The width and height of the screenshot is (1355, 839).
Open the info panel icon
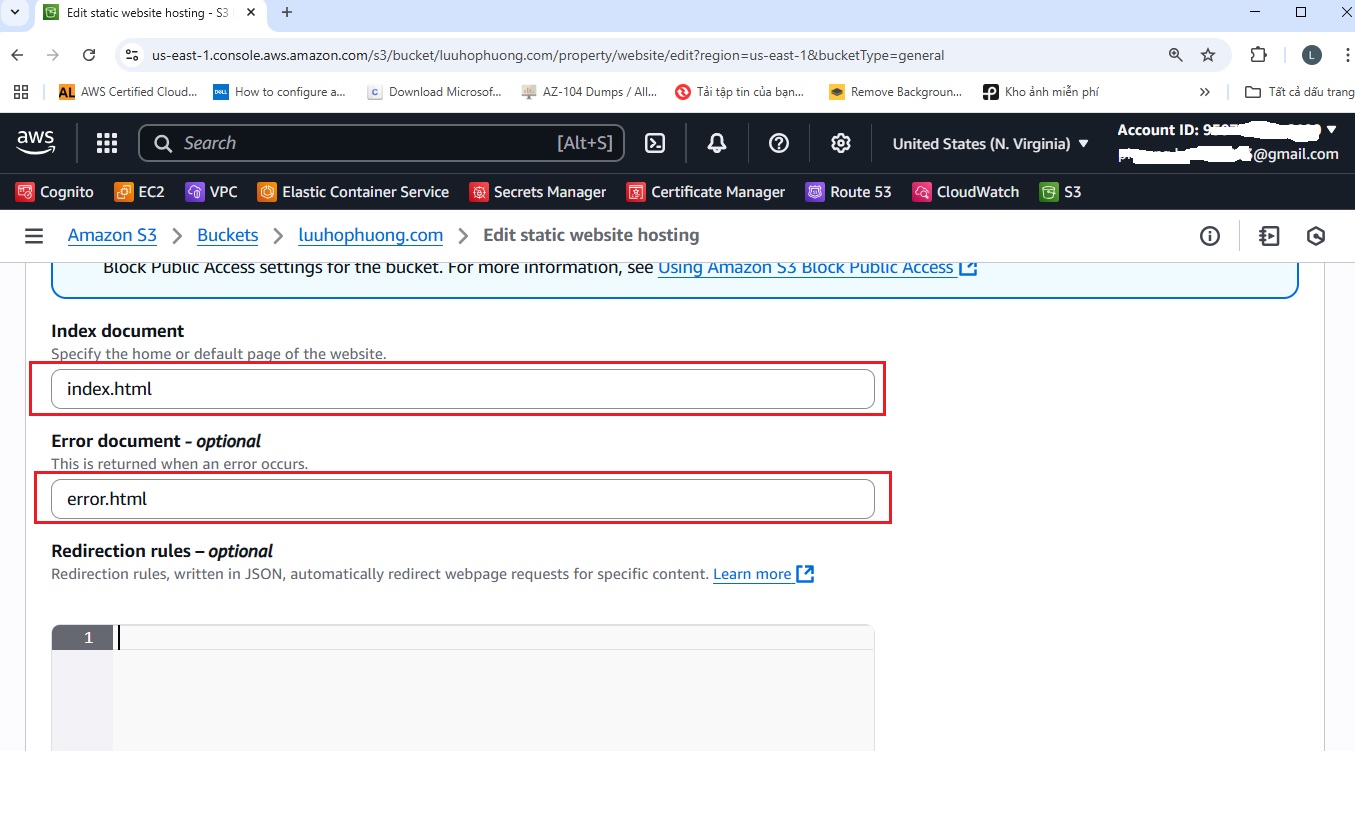1210,236
